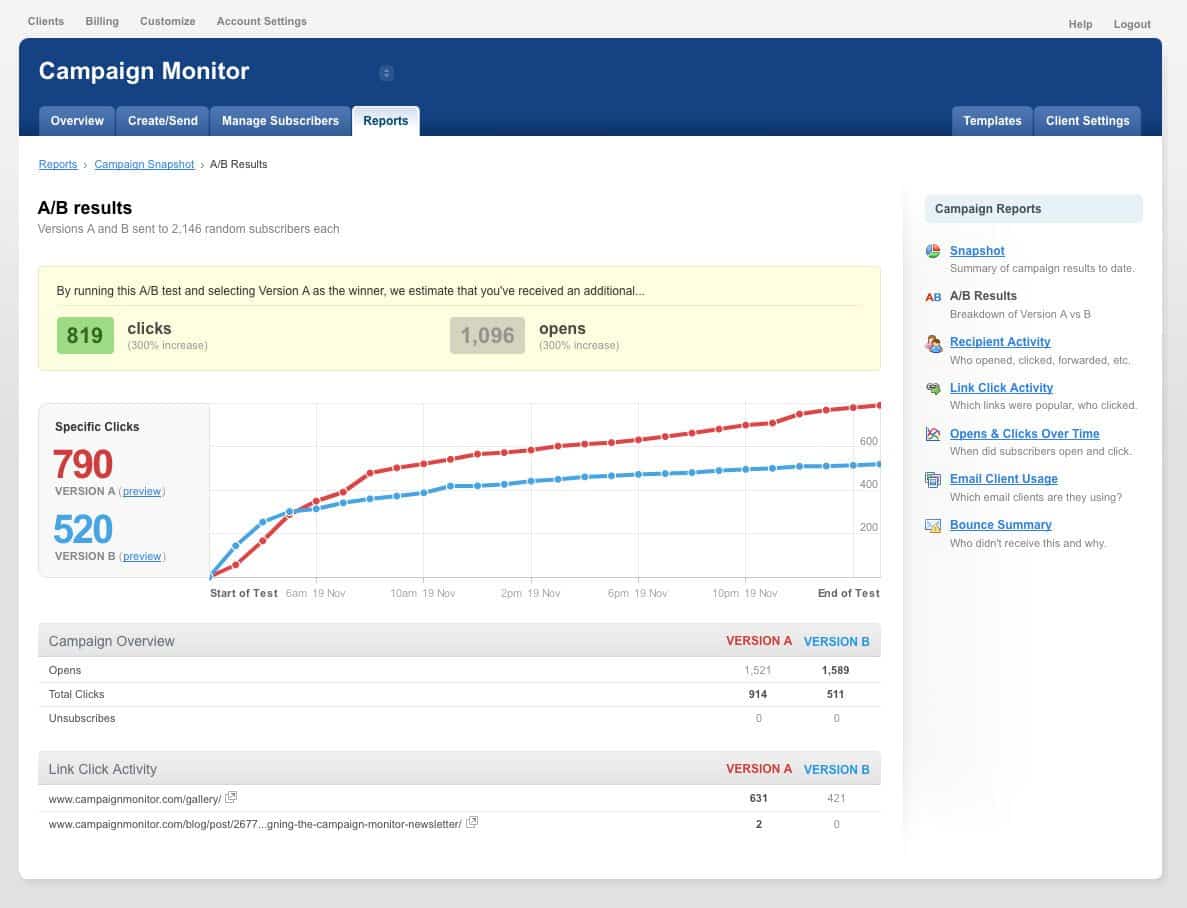Screen dimensions: 1187x908
Task: Click the red 790 Version A count
Action: 83,464
